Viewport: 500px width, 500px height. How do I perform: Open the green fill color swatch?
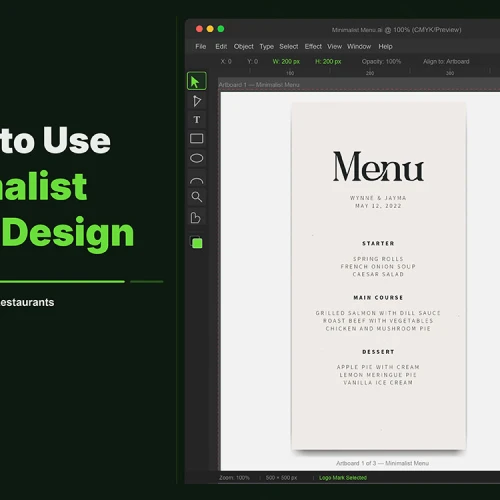(x=197, y=243)
